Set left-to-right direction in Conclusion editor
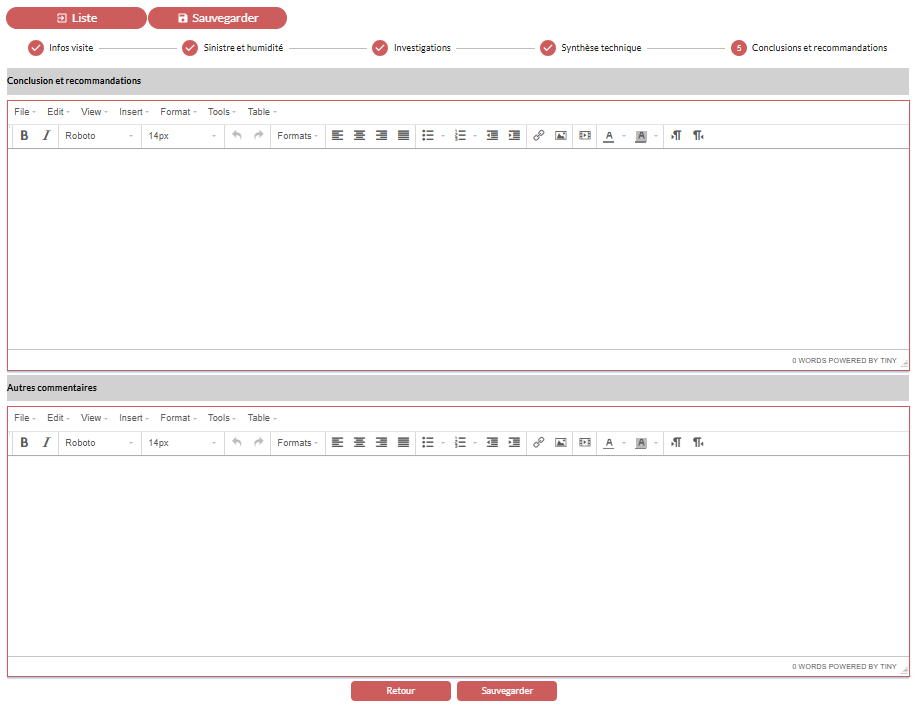Viewport: 922px width, 706px height. [x=676, y=136]
